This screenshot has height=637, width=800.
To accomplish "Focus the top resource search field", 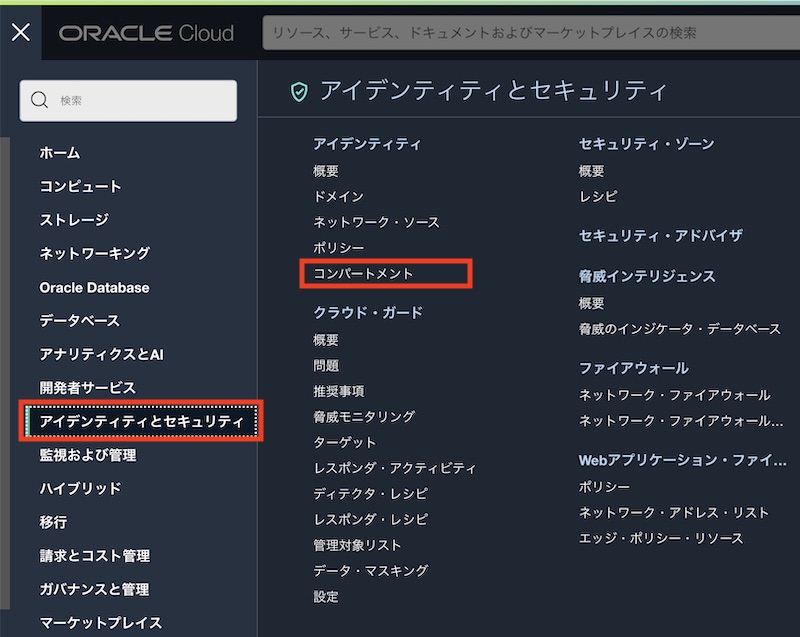I will [530, 33].
